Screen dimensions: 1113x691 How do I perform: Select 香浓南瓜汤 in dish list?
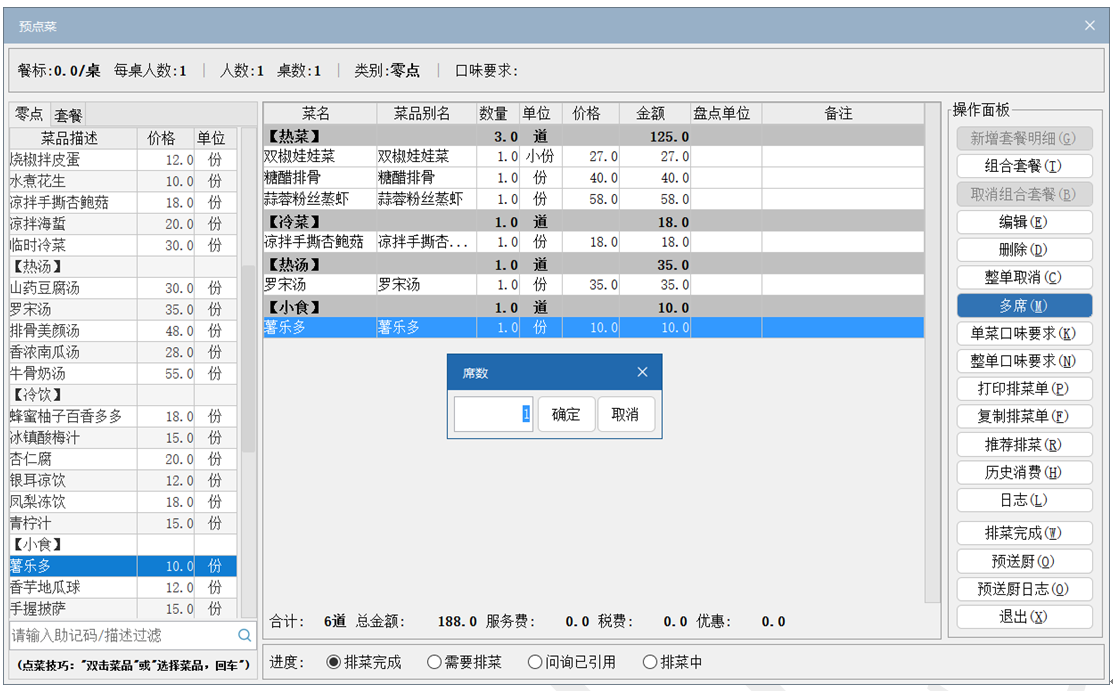pos(123,352)
